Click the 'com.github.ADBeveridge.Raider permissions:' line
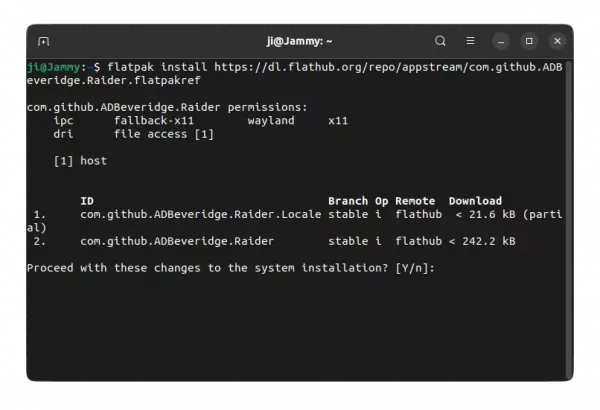 (x=167, y=107)
